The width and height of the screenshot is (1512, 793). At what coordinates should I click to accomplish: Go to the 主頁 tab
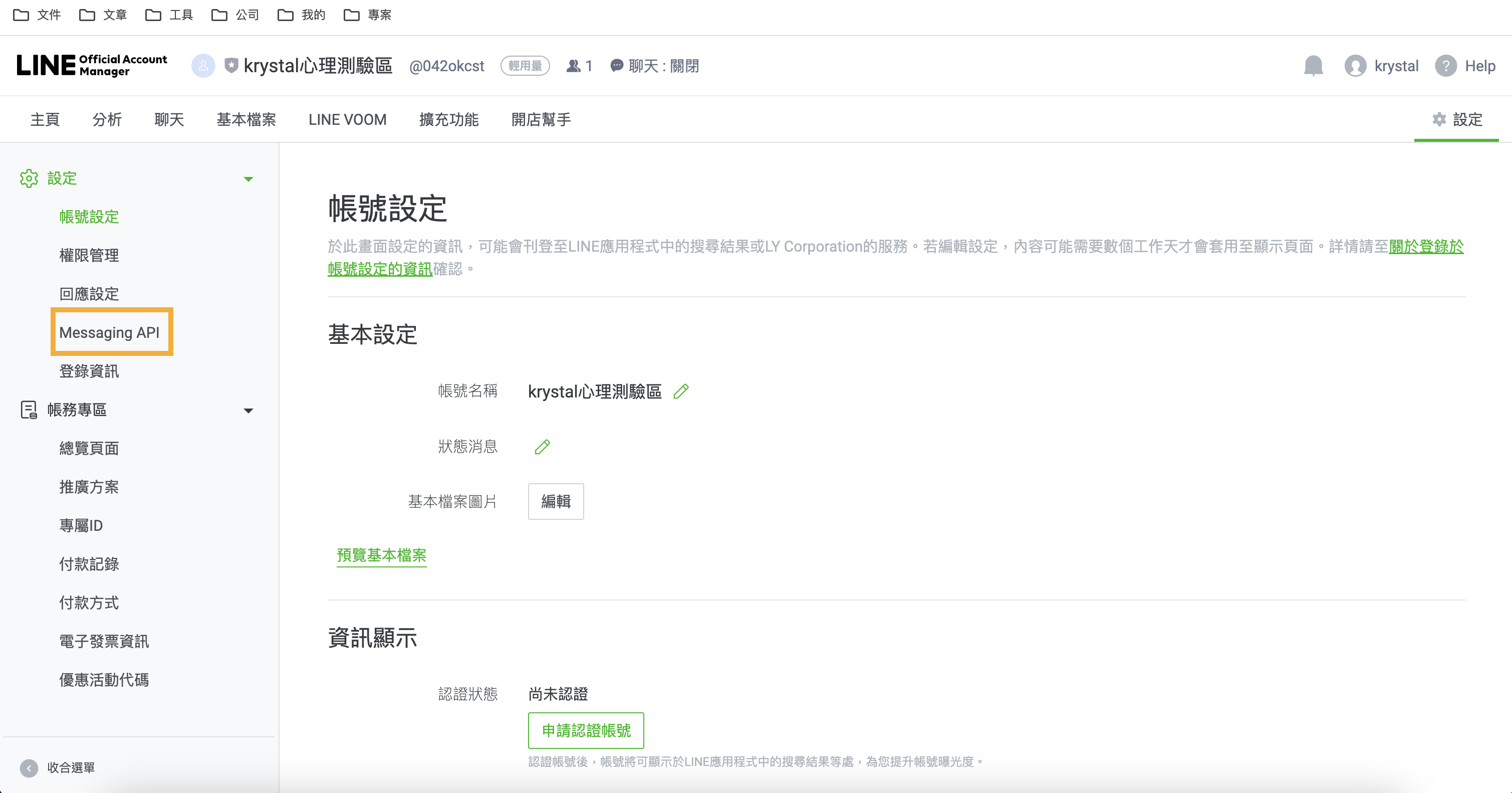coord(45,119)
